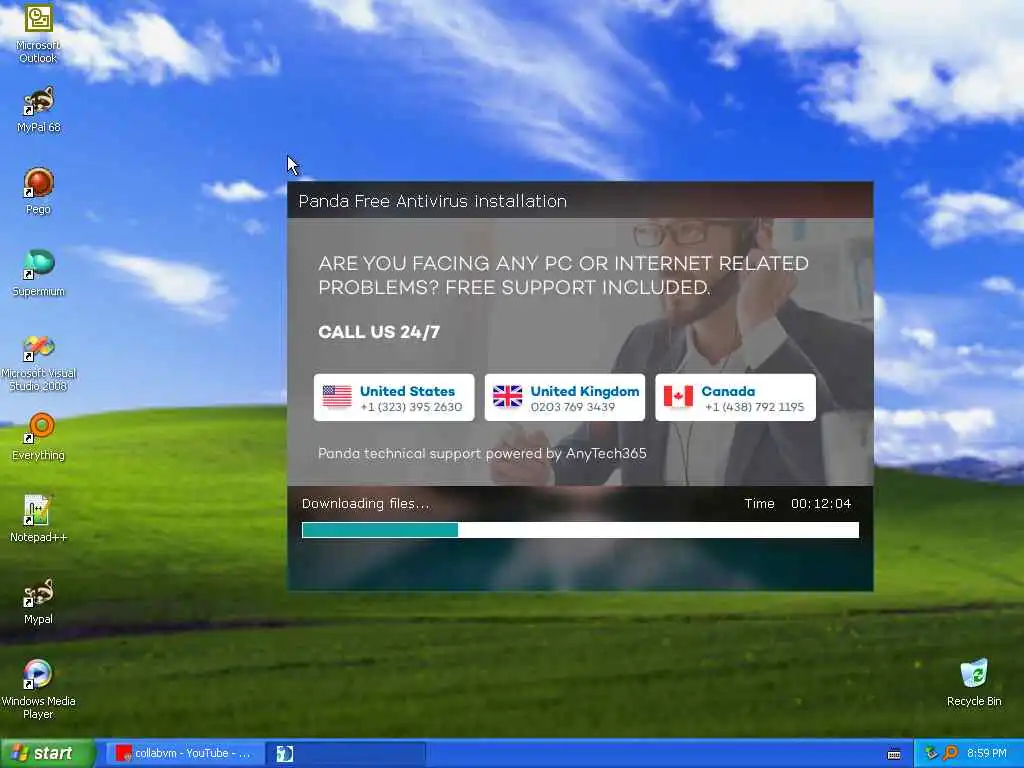Switch to collabvm - YouTube taskbar window
Image resolution: width=1024 pixels, height=768 pixels.
(x=185, y=754)
